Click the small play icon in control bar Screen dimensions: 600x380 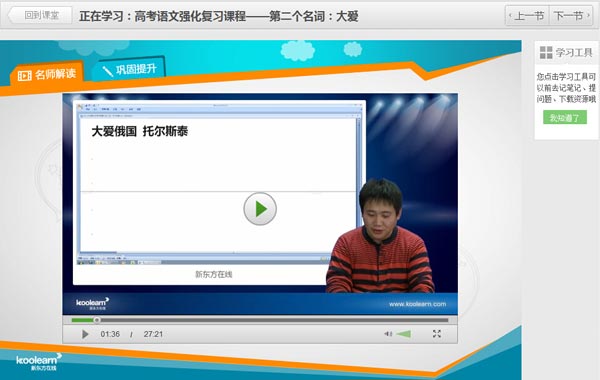click(85, 334)
